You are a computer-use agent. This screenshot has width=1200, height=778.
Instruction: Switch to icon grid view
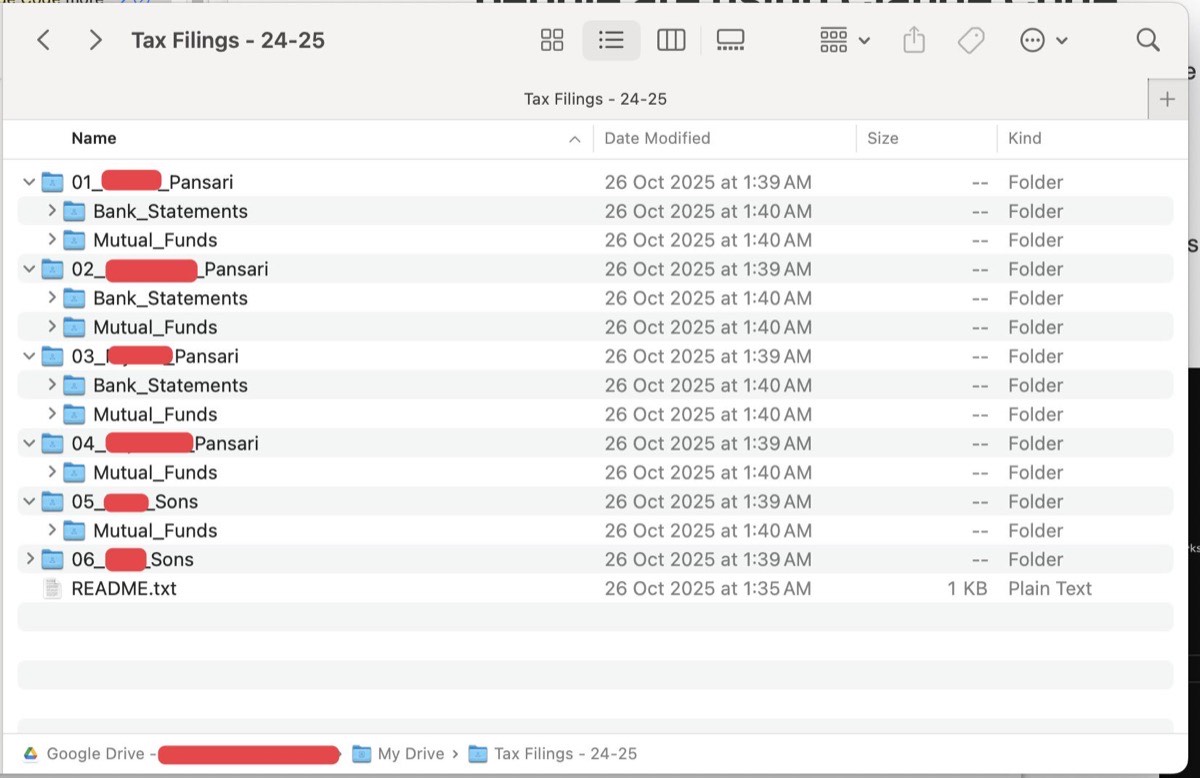click(x=552, y=40)
